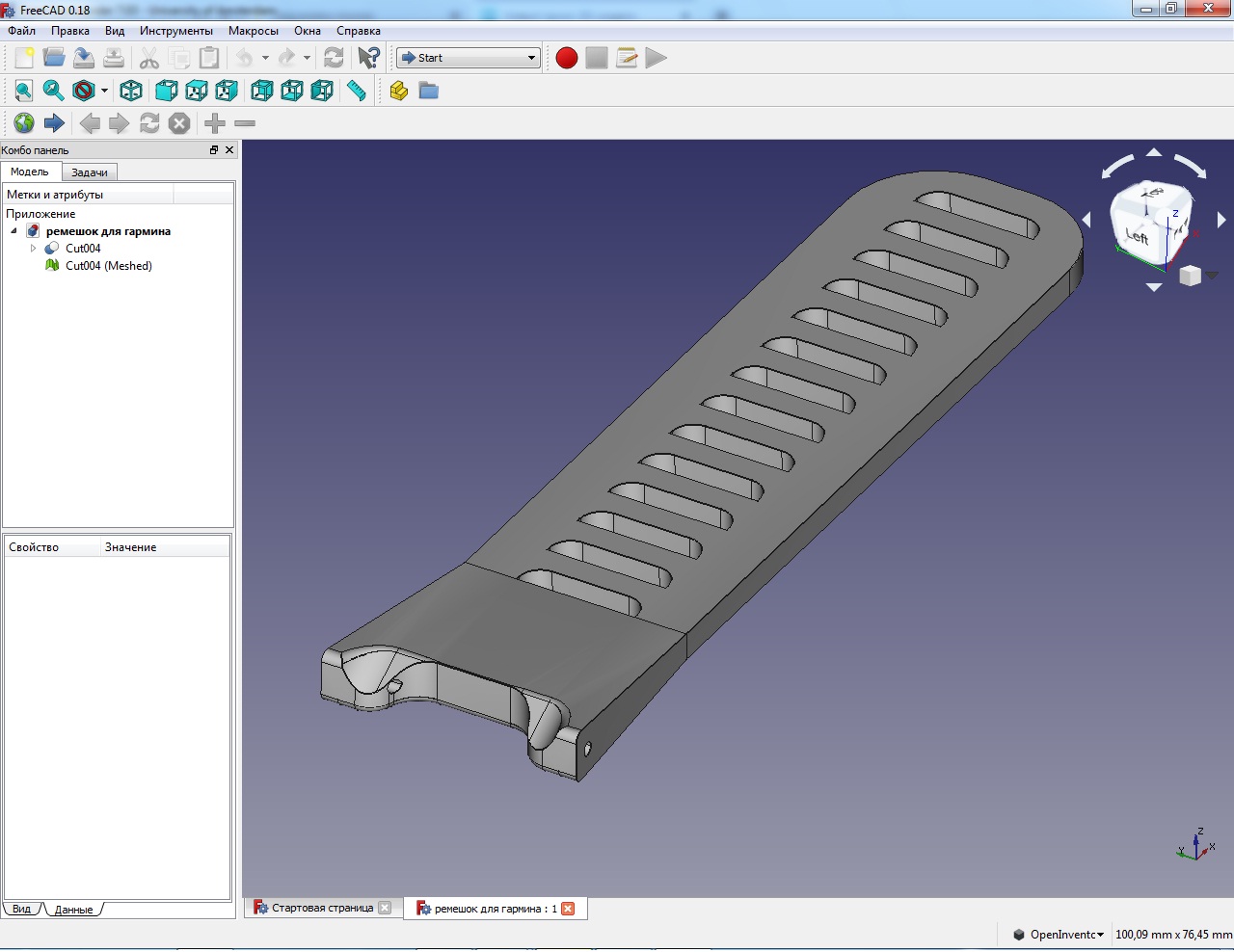Click the red Record macro button

coord(567,58)
